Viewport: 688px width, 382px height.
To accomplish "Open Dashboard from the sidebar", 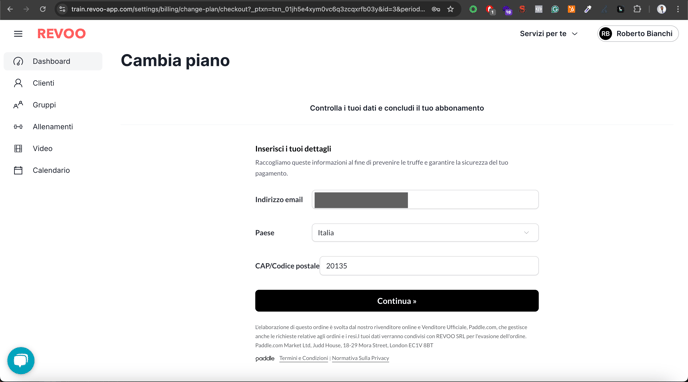I will click(x=53, y=61).
